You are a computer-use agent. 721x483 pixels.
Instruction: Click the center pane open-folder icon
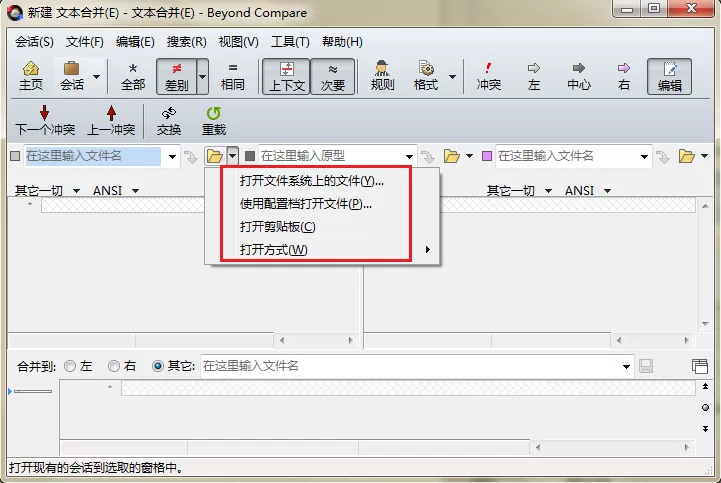[452, 156]
